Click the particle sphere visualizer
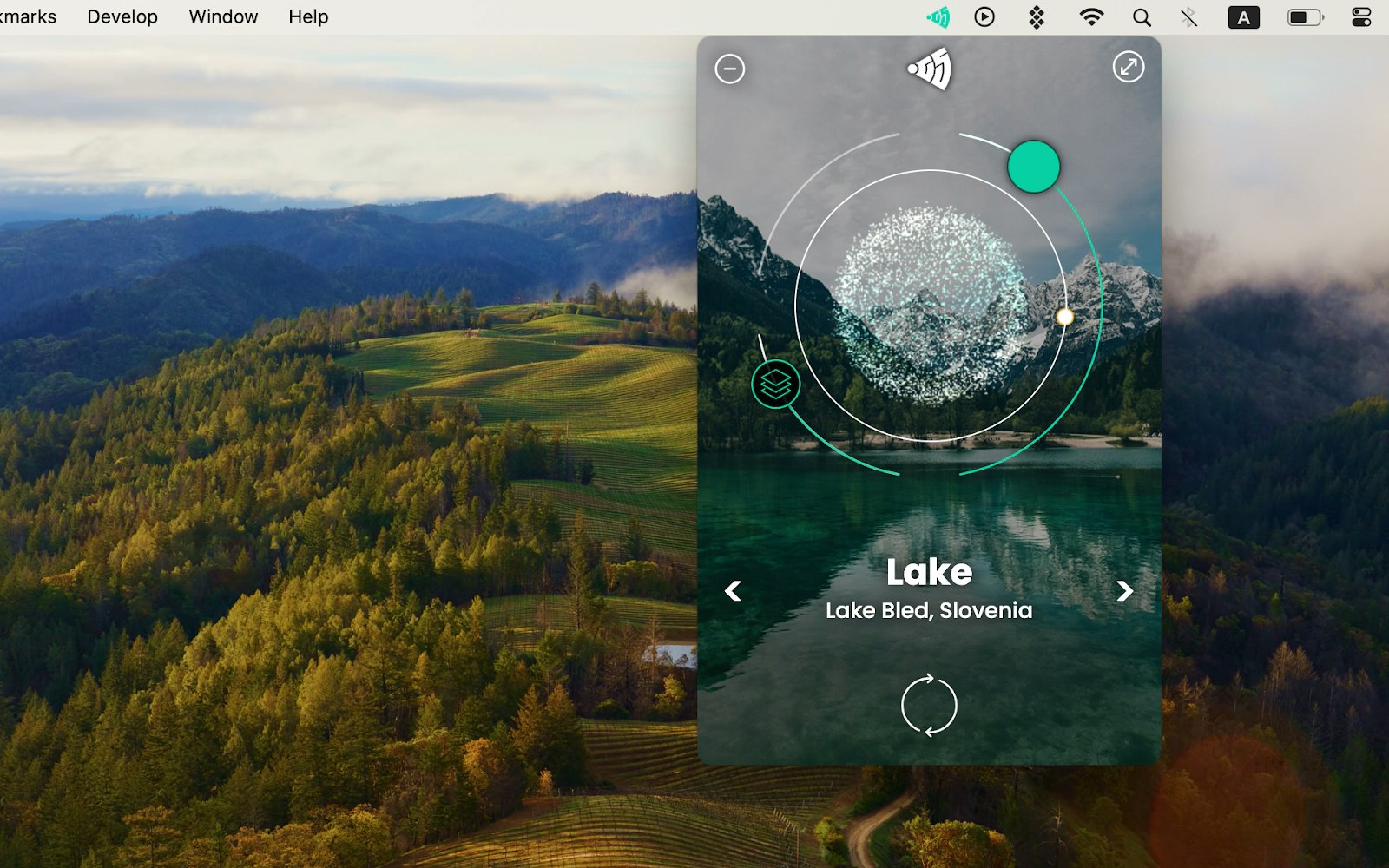 tap(931, 304)
